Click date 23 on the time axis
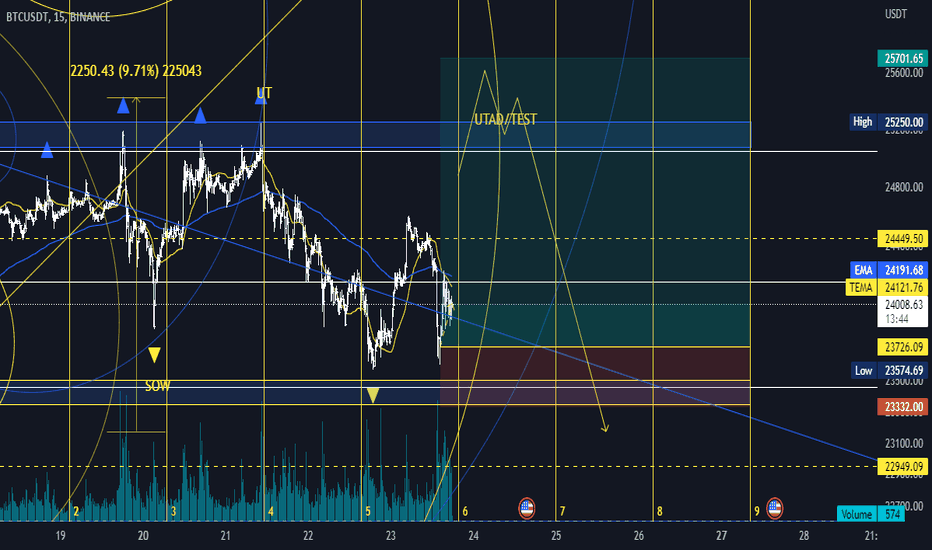This screenshot has width=932, height=550. [391, 536]
